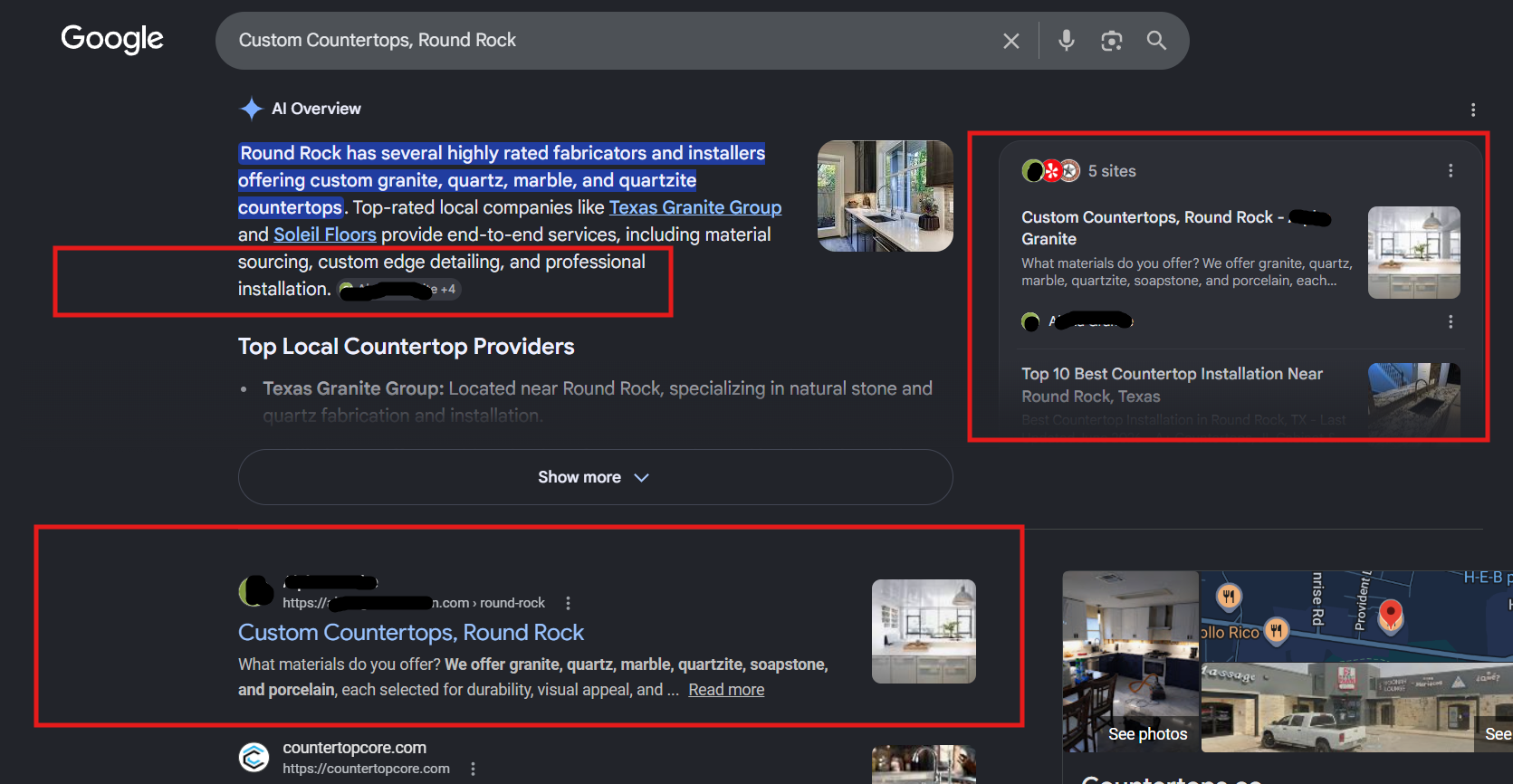Open faucet thumbnail beside countertopcore result
The height and width of the screenshot is (784, 1513).
(x=924, y=765)
